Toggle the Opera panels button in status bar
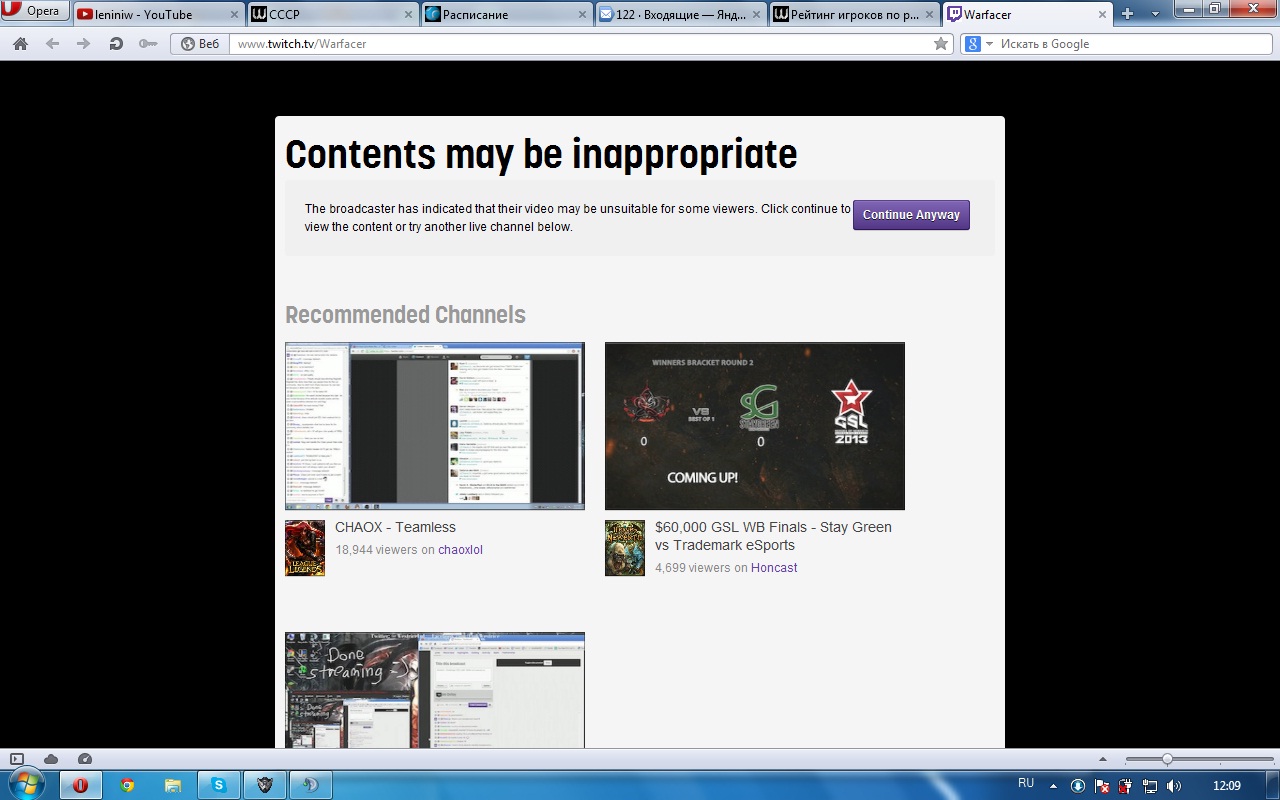The image size is (1280, 800). (17, 759)
